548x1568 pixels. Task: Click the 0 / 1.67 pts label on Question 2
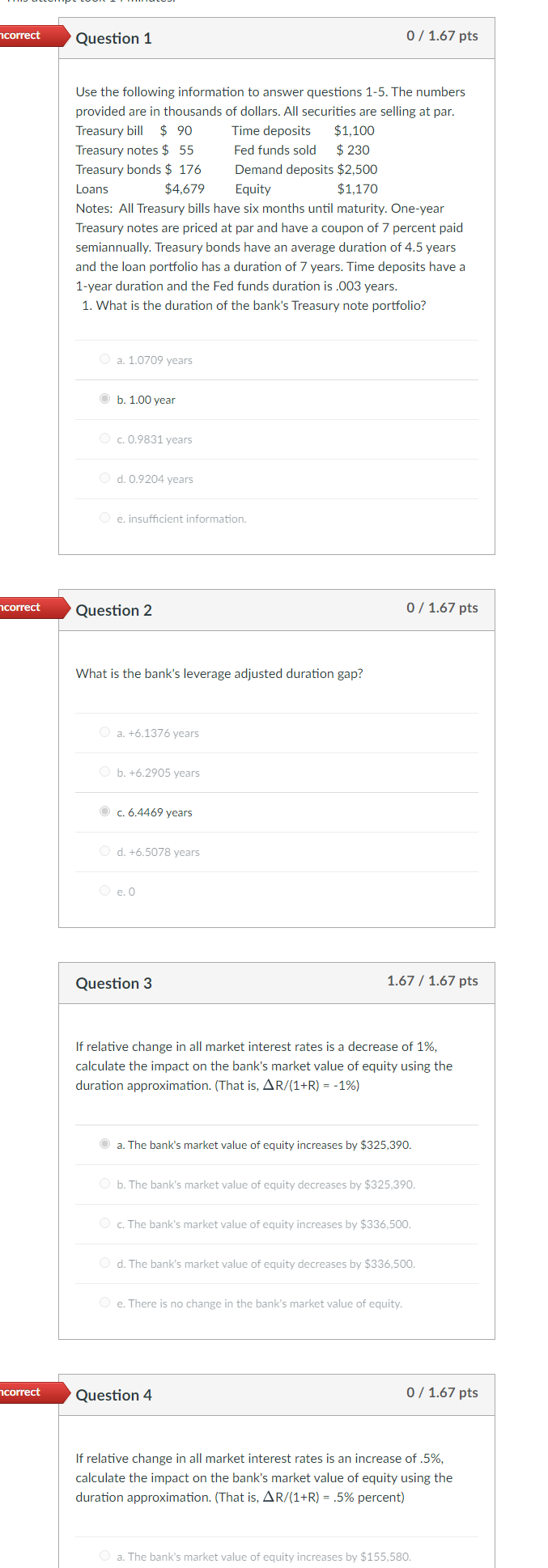(441, 608)
